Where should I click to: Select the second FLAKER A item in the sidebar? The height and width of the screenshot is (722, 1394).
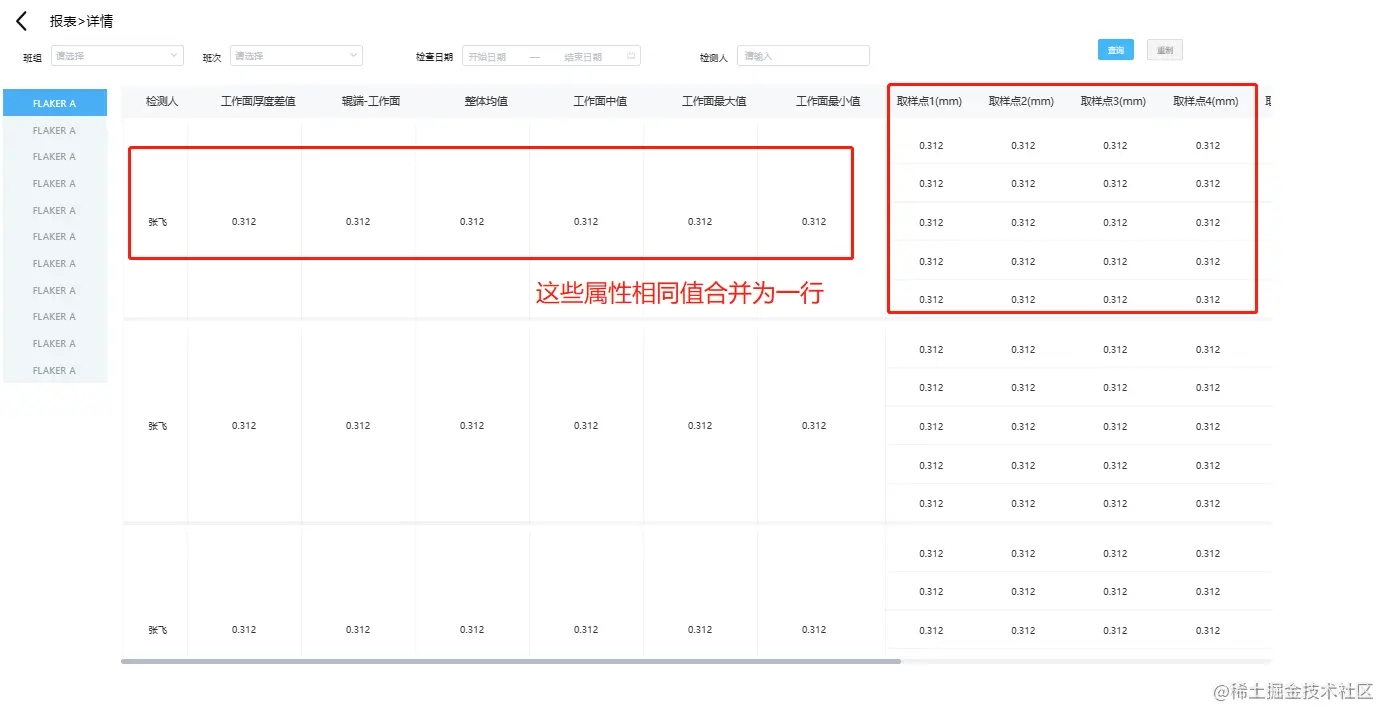(x=55, y=130)
